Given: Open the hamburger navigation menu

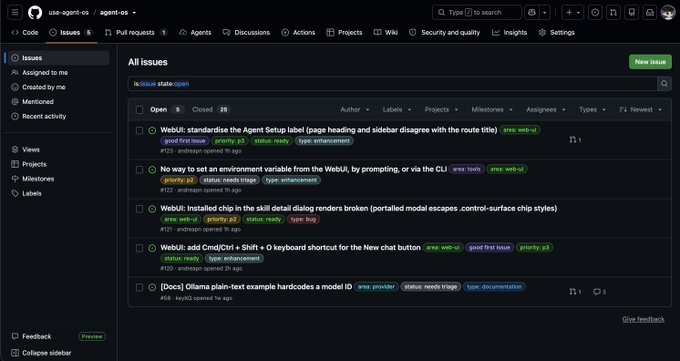Looking at the screenshot, I should [x=15, y=13].
